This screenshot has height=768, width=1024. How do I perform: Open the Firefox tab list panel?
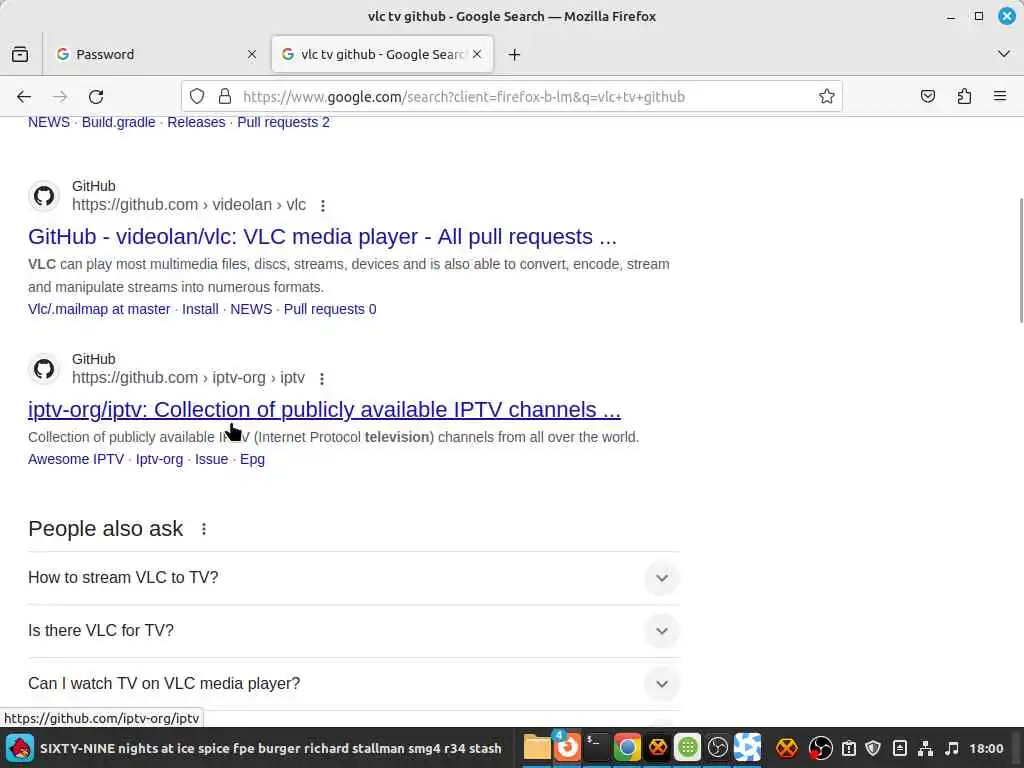coord(20,54)
